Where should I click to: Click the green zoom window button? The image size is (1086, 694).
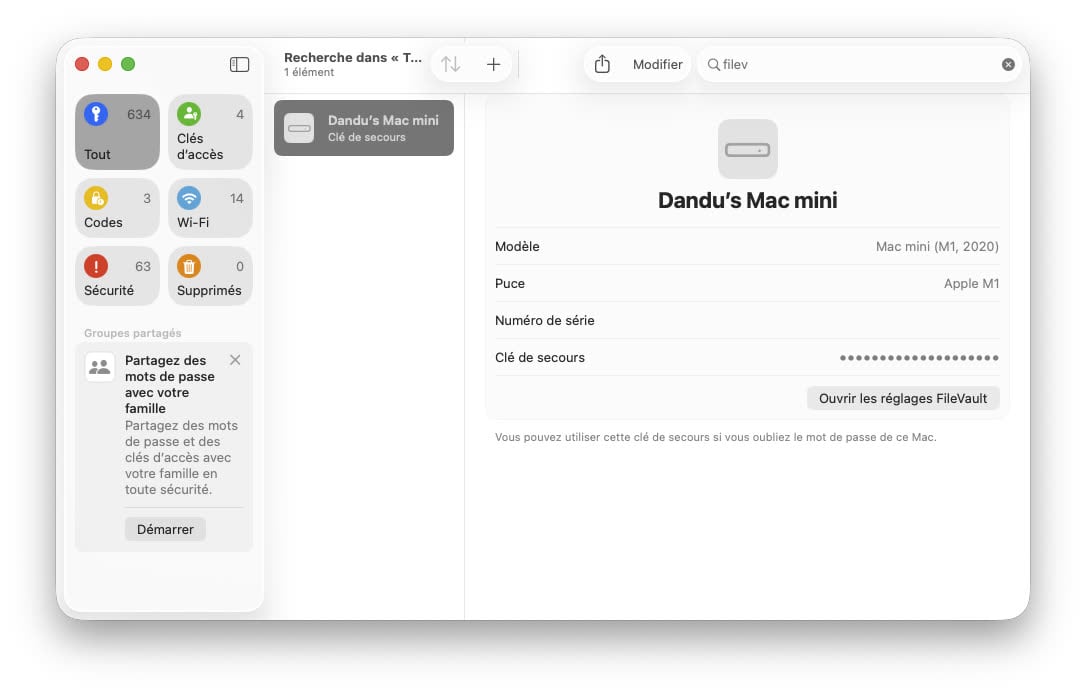(x=128, y=64)
